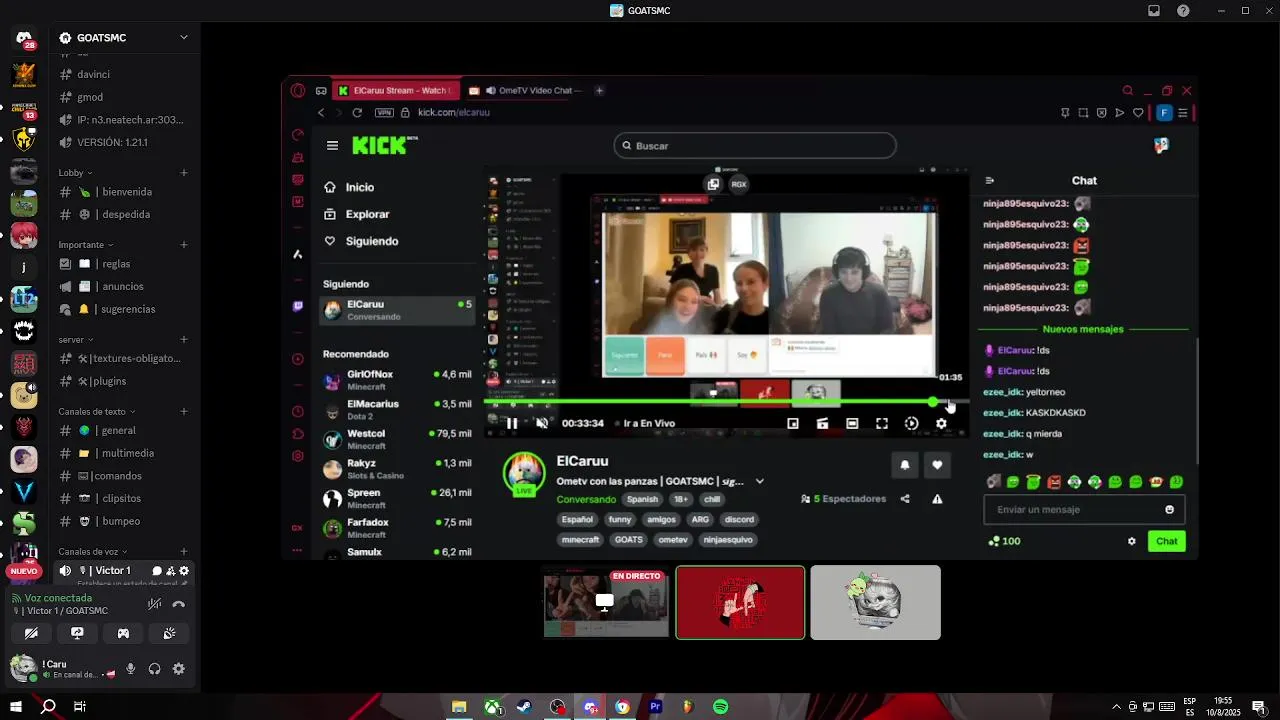Image resolution: width=1280 pixels, height=720 pixels.
Task: Start an activity in Discord voice panel
Action: (123, 633)
